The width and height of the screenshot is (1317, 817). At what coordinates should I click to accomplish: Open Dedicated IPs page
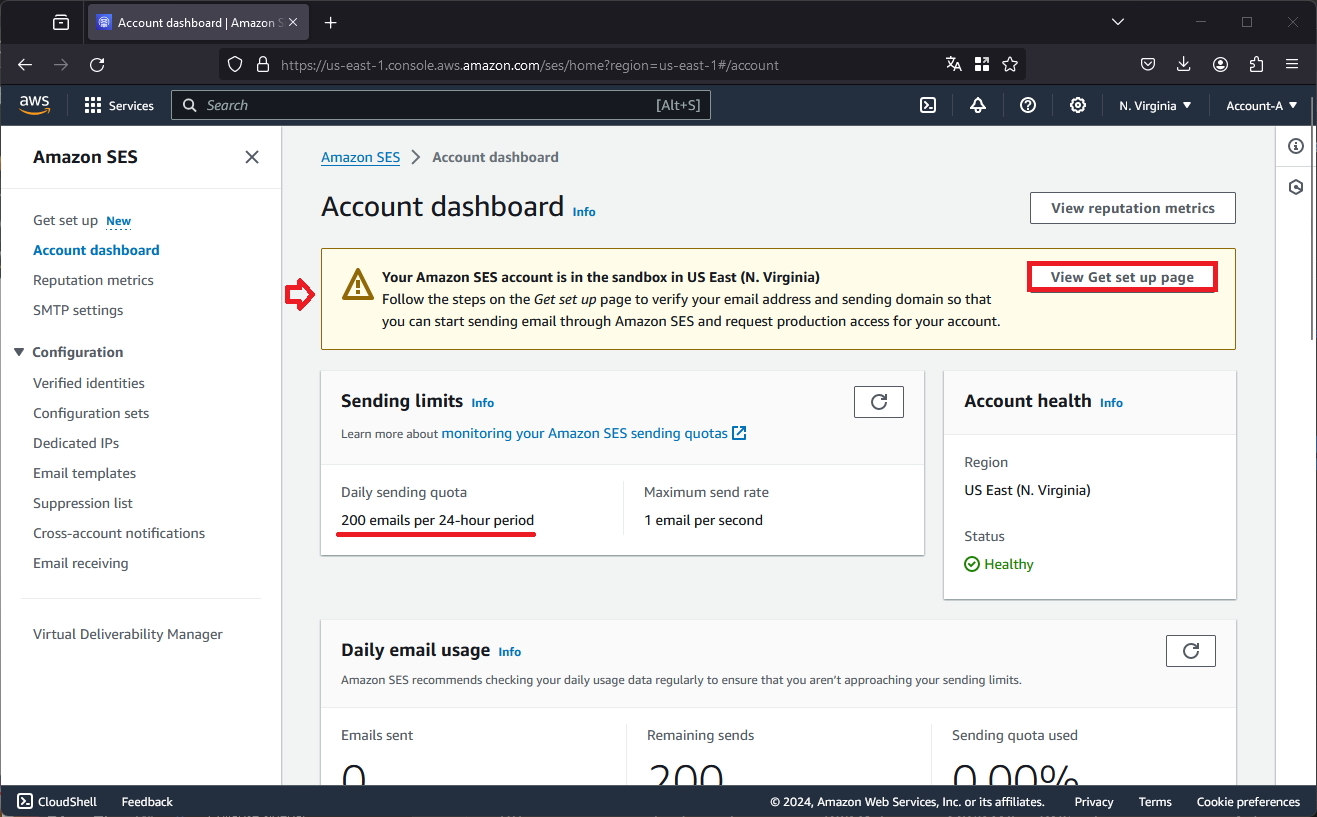[x=76, y=443]
